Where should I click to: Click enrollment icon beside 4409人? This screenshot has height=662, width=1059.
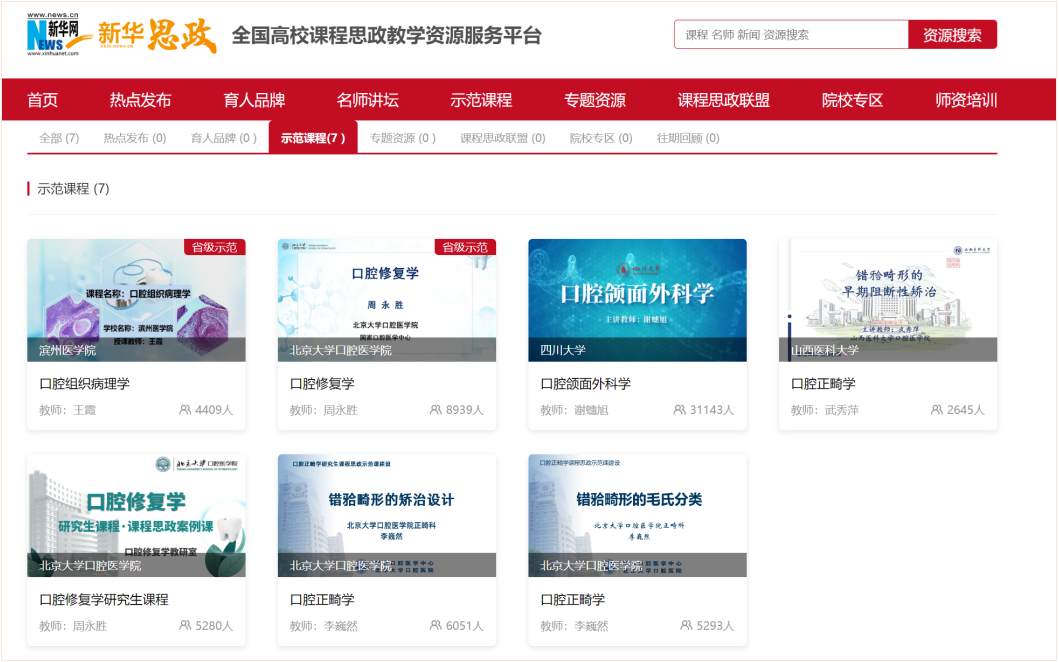185,410
